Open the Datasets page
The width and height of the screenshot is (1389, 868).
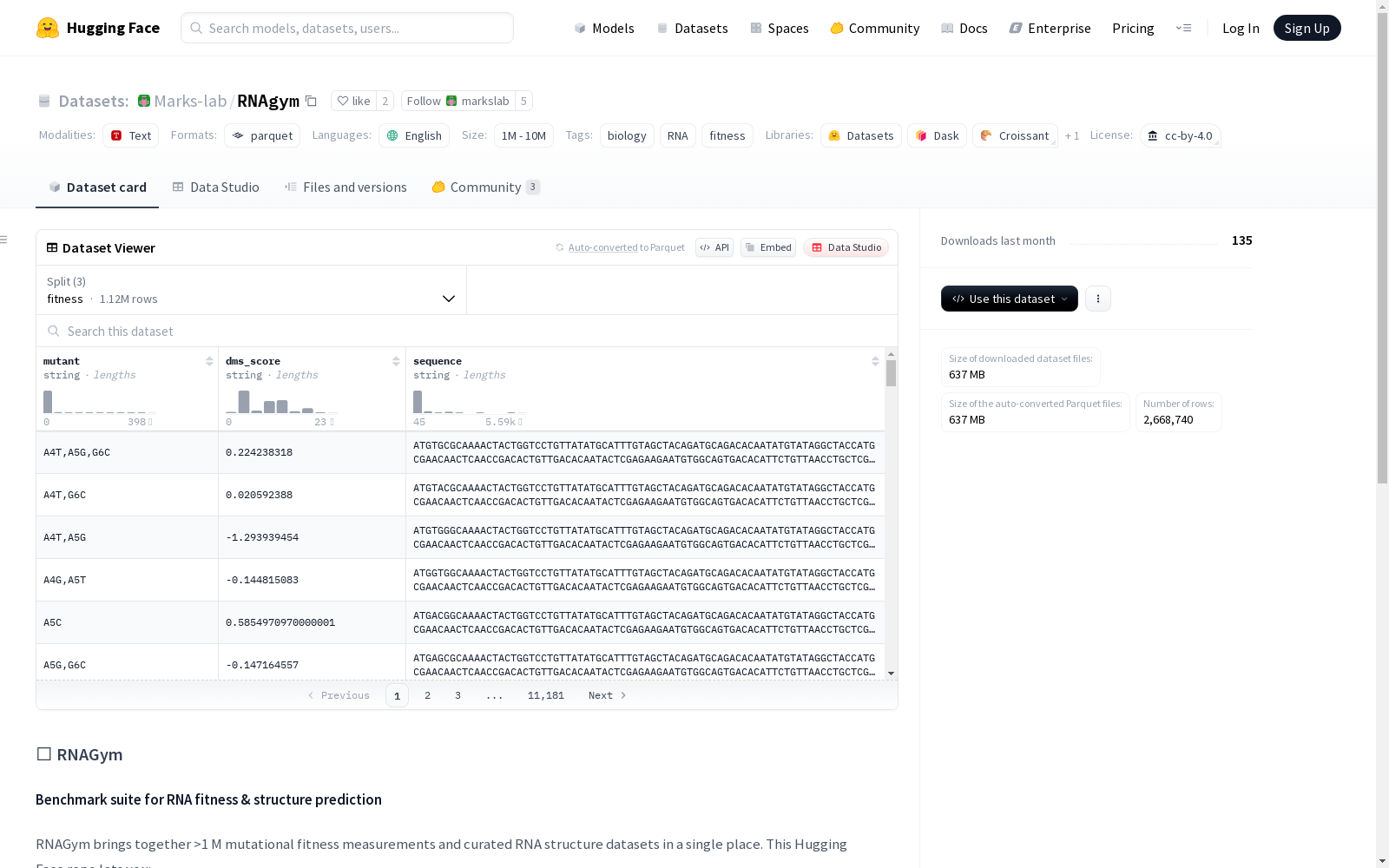(x=692, y=28)
